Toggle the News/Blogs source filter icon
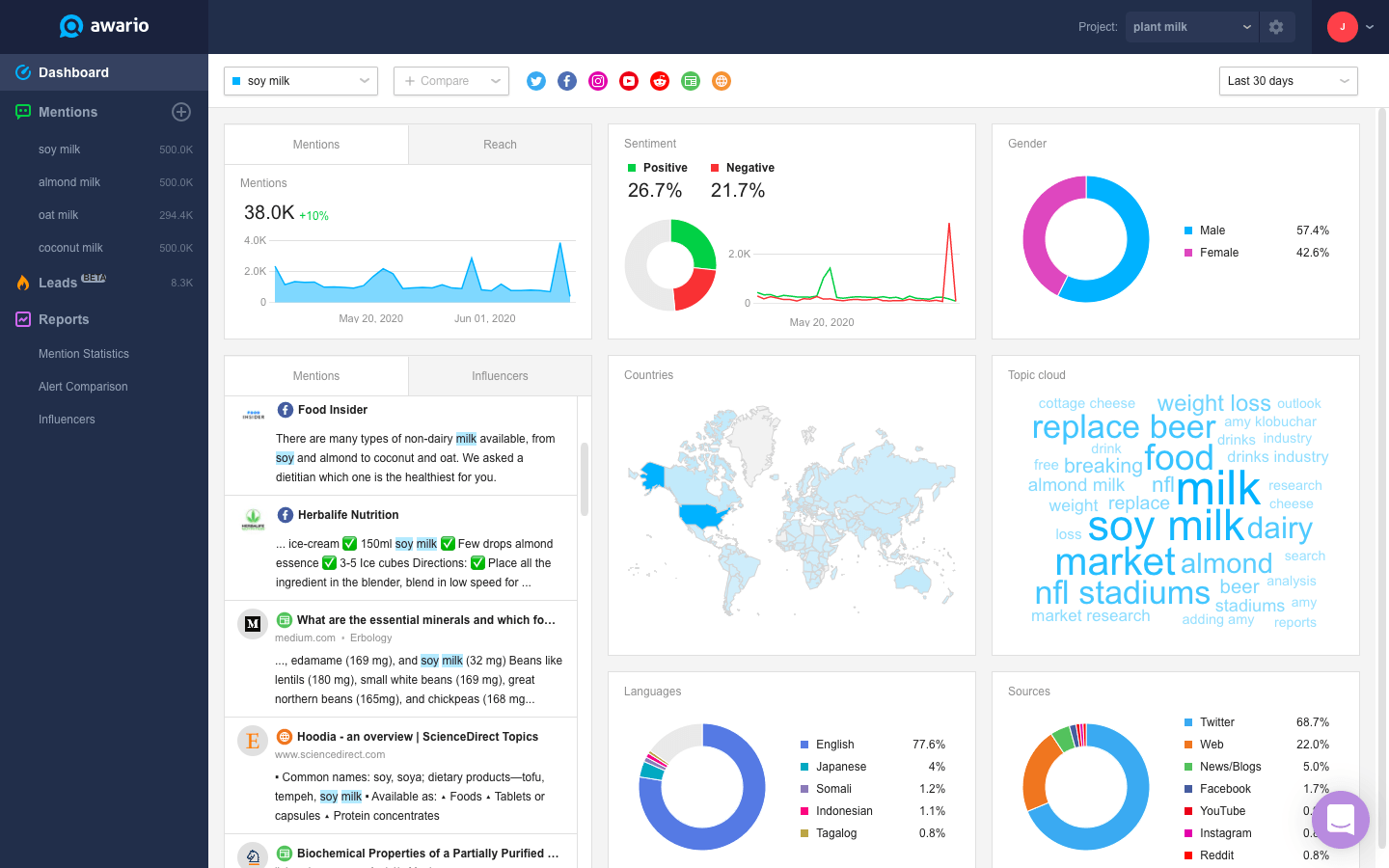 (691, 81)
